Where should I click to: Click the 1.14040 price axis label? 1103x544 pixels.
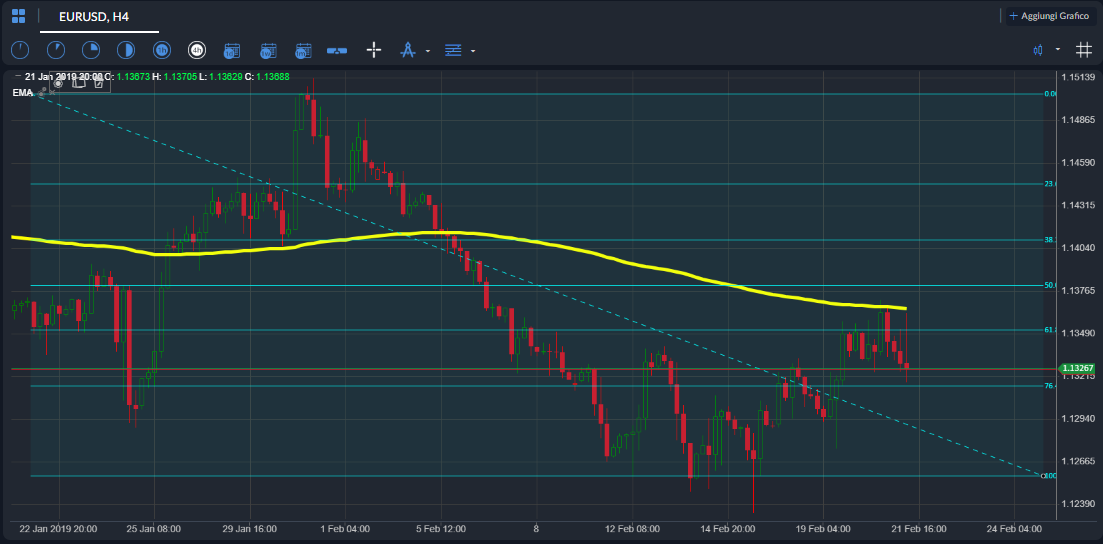(1077, 248)
